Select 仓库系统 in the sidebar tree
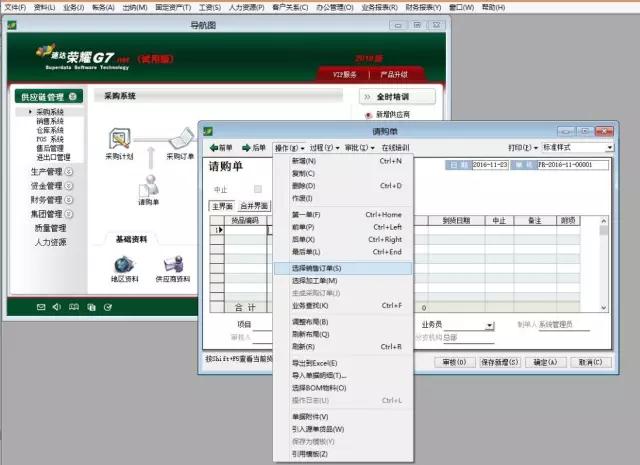 pyautogui.click(x=50, y=130)
